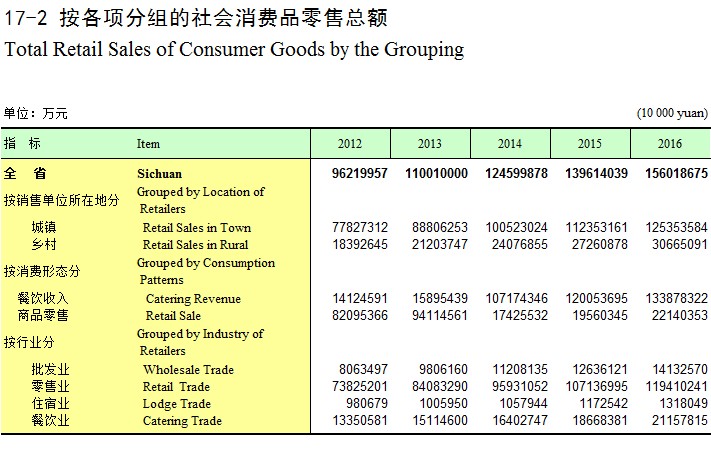The width and height of the screenshot is (711, 467).
Task: Click the 城镇 row label
Action: 44,227
